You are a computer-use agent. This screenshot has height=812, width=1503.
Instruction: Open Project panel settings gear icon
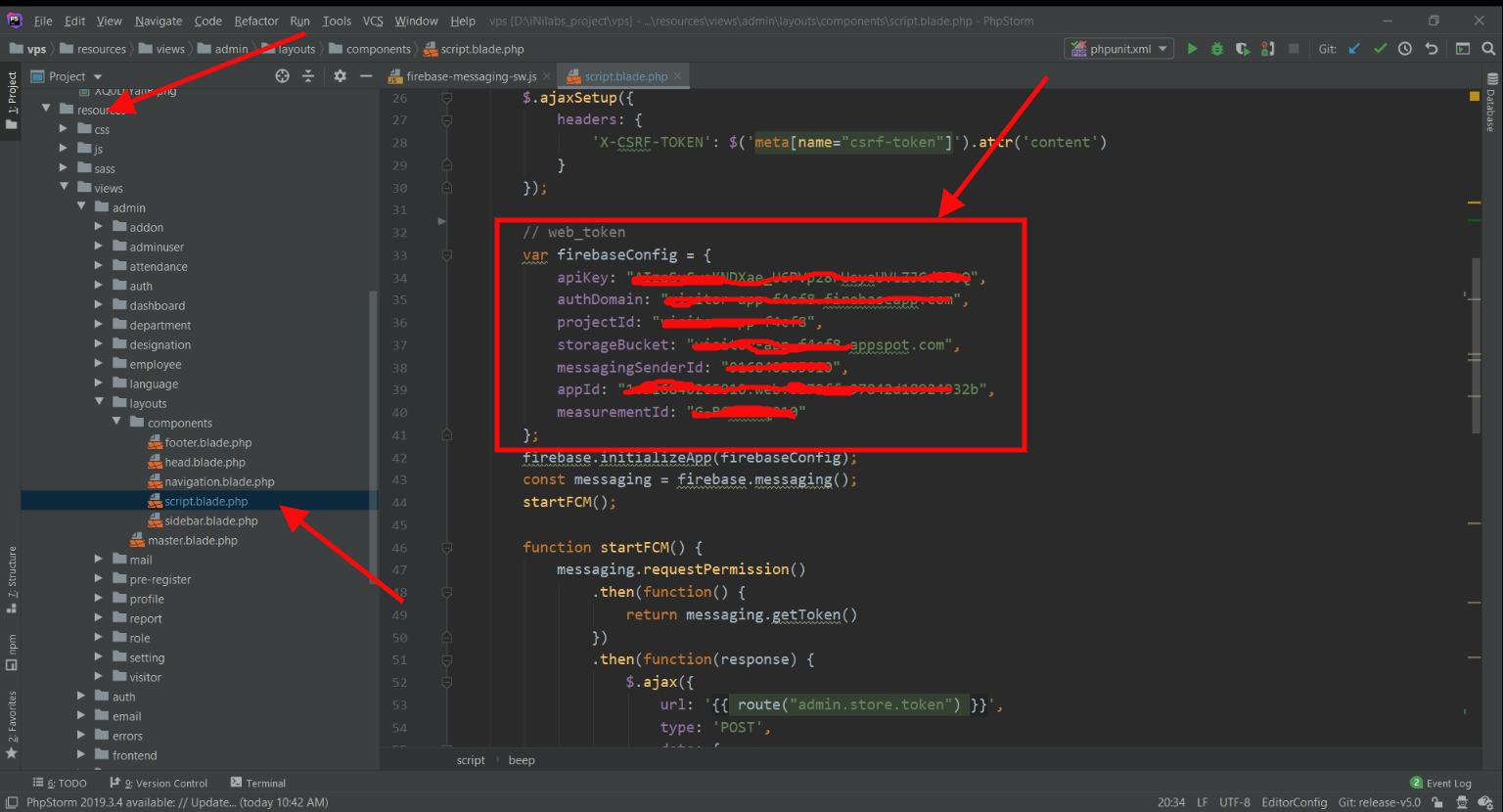pyautogui.click(x=340, y=76)
